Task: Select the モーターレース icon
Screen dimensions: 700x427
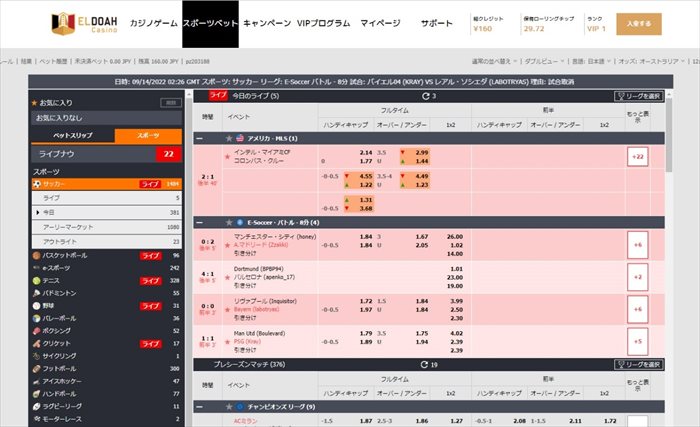Action: pos(37,419)
